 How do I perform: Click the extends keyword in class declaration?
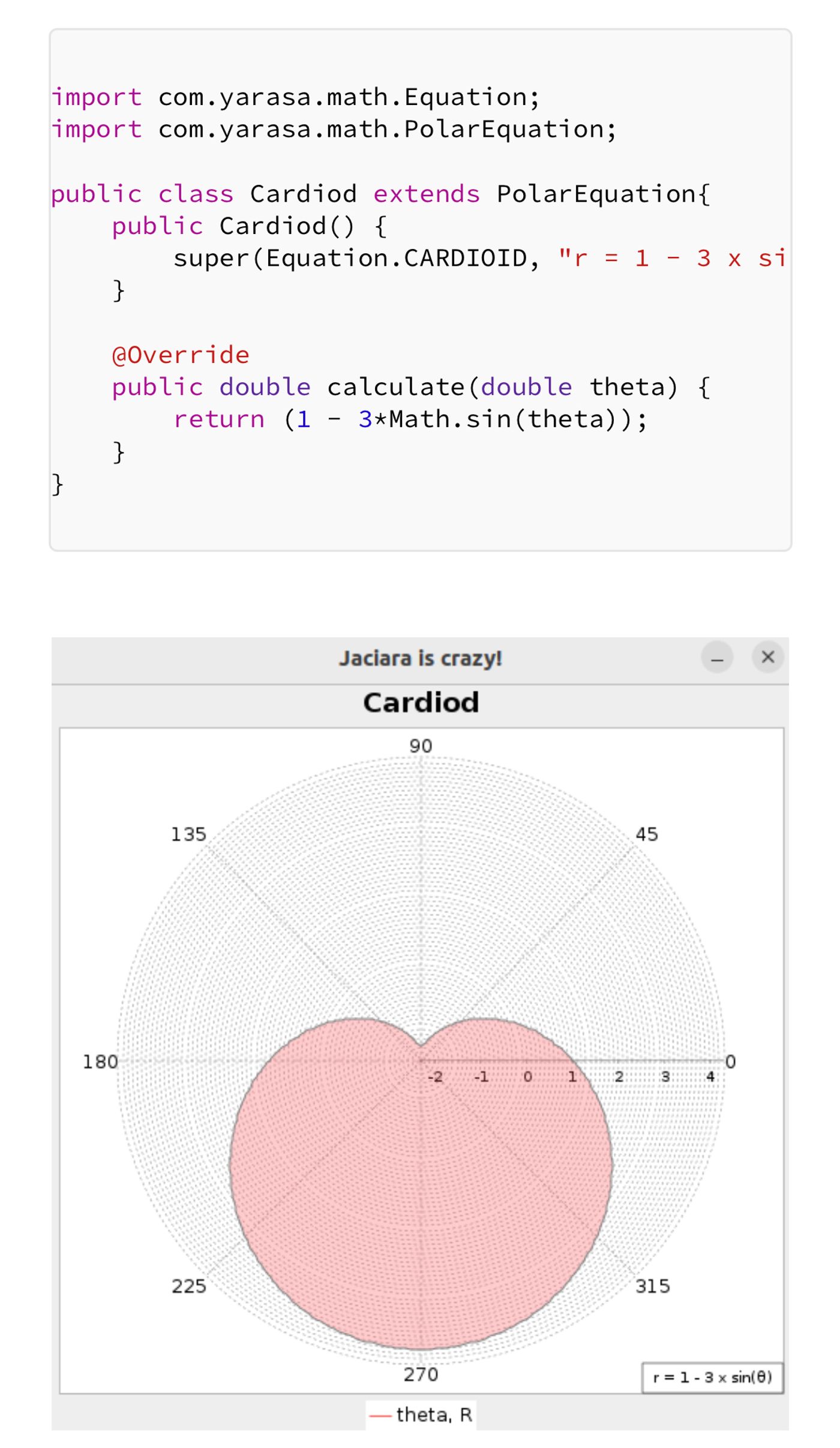coord(427,194)
